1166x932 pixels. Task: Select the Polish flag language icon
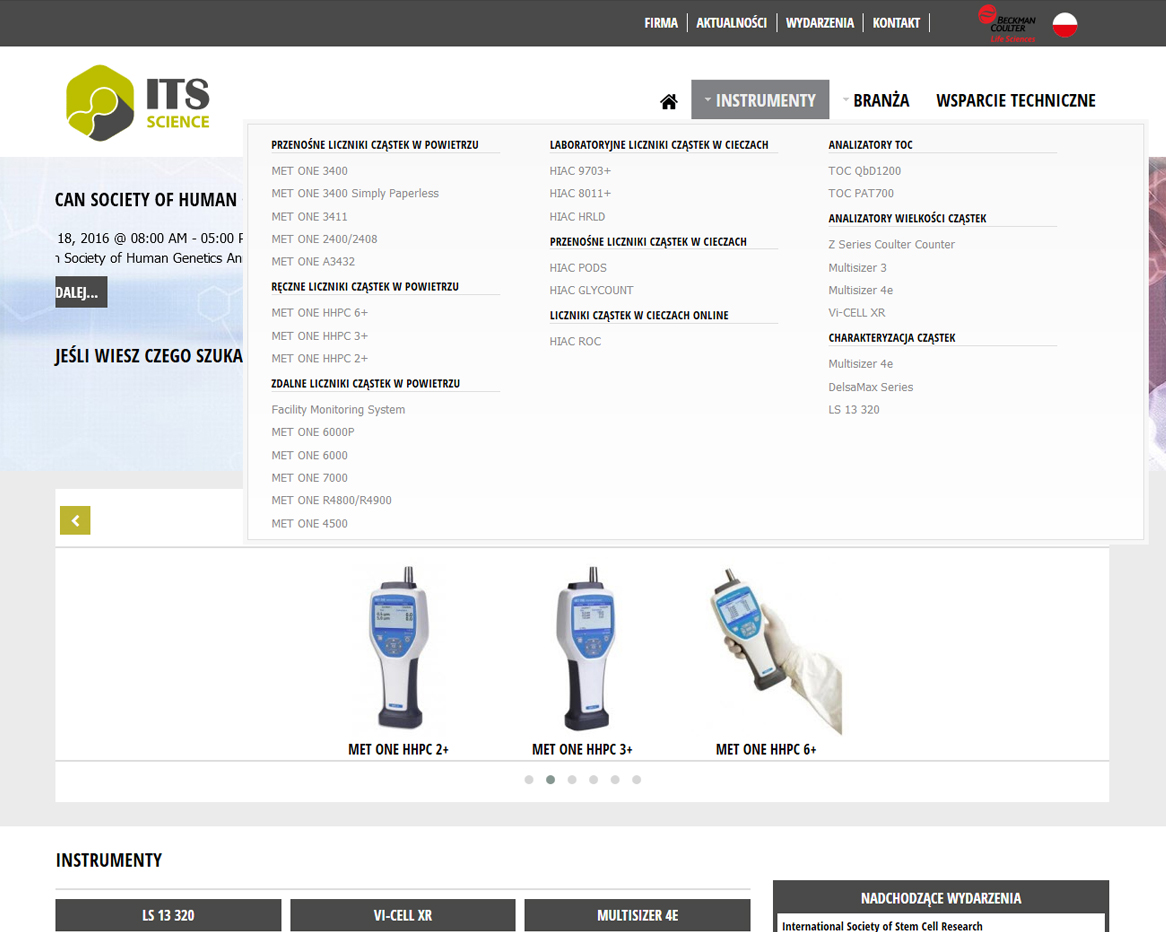click(x=1065, y=25)
